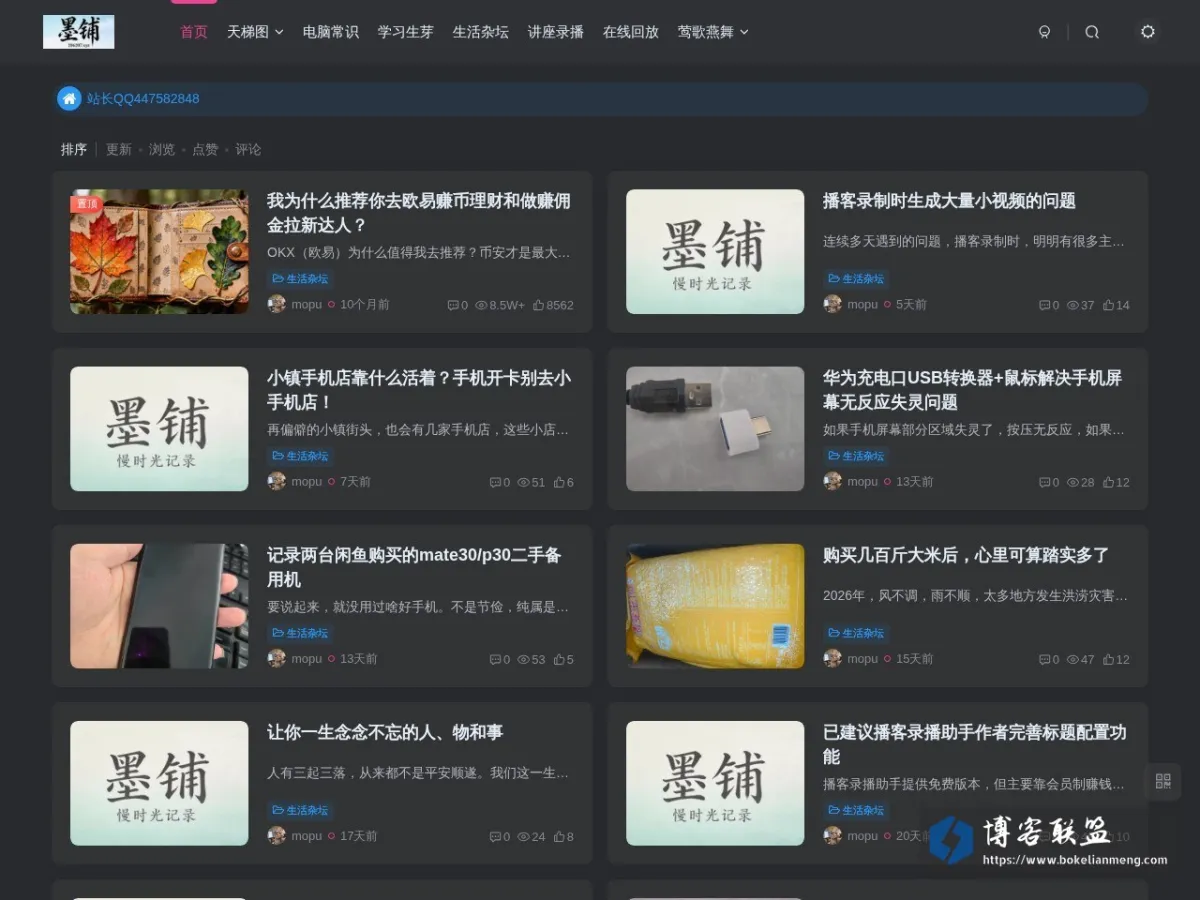Click like icon showing 14 on 播客录制 post
The width and height of the screenshot is (1200, 900).
coord(1108,305)
